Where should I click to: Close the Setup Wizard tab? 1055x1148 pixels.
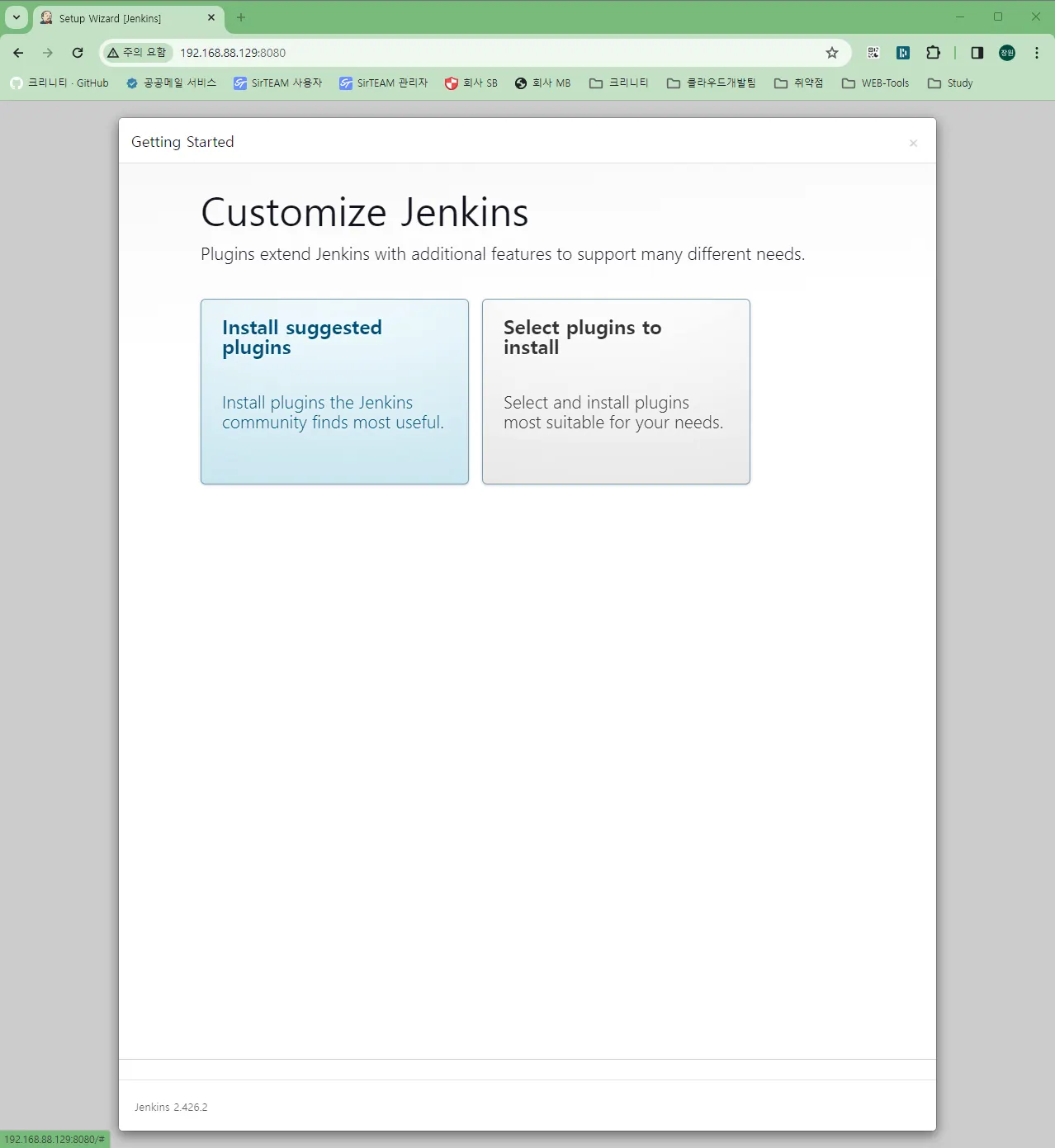pyautogui.click(x=211, y=17)
